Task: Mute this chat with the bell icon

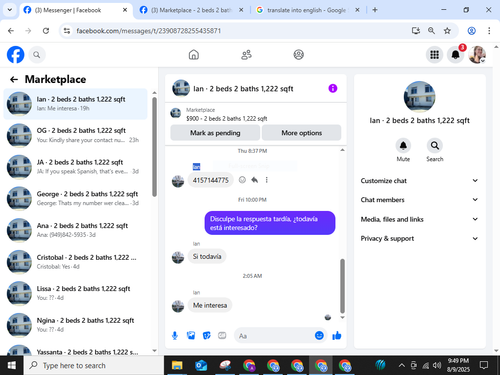Action: (x=403, y=146)
